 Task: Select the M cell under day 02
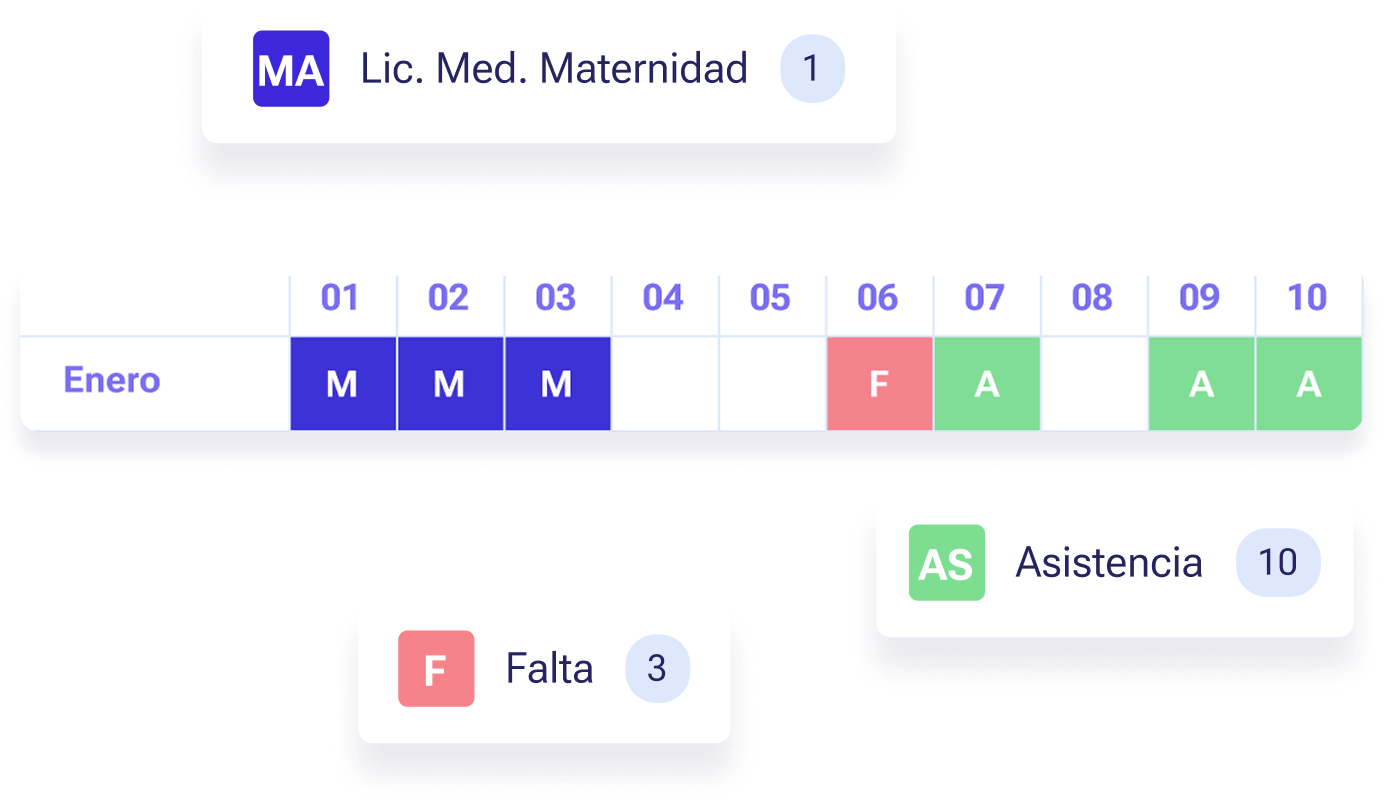tap(449, 384)
